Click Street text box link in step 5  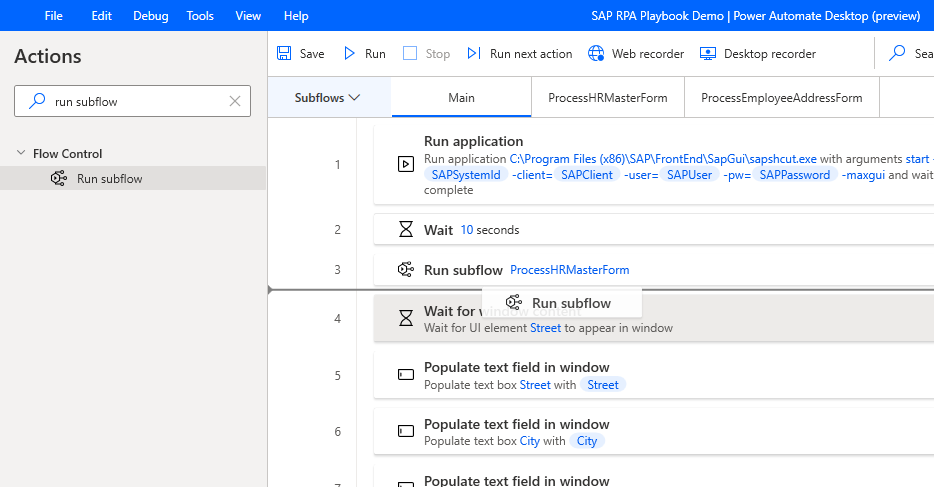(535, 385)
